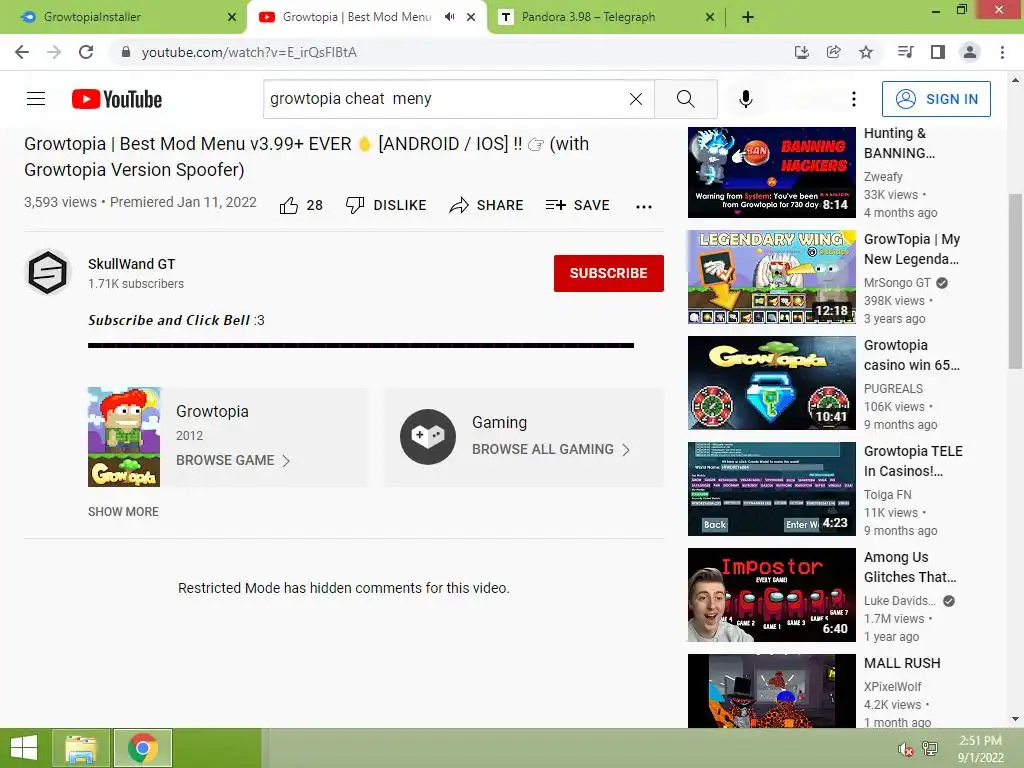The image size is (1024, 768).
Task: Run search with the magnifier button
Action: click(x=686, y=99)
